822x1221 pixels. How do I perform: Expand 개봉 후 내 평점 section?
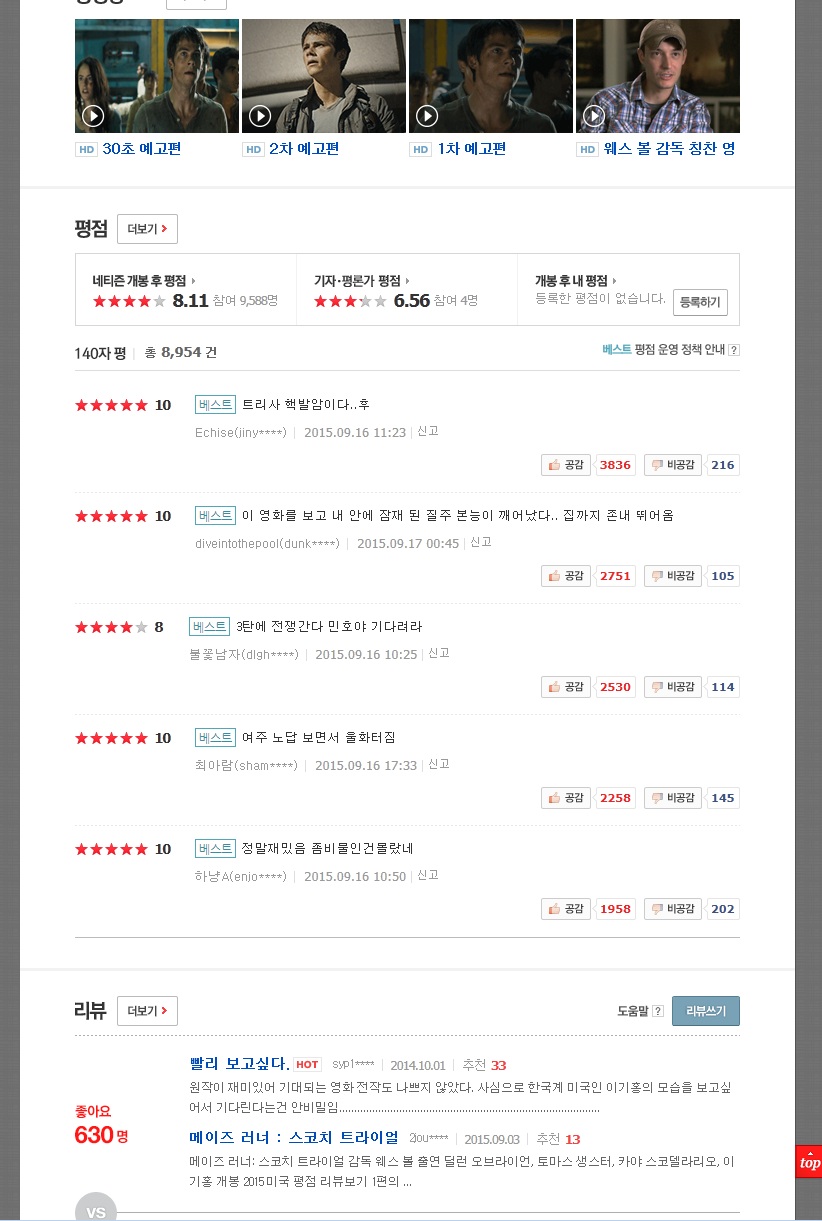[615, 281]
